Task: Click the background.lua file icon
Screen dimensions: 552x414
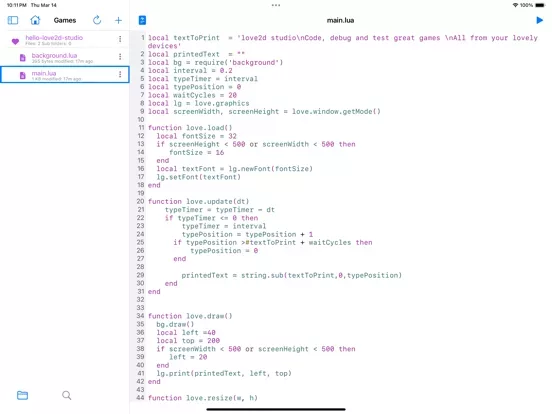Action: click(x=23, y=57)
